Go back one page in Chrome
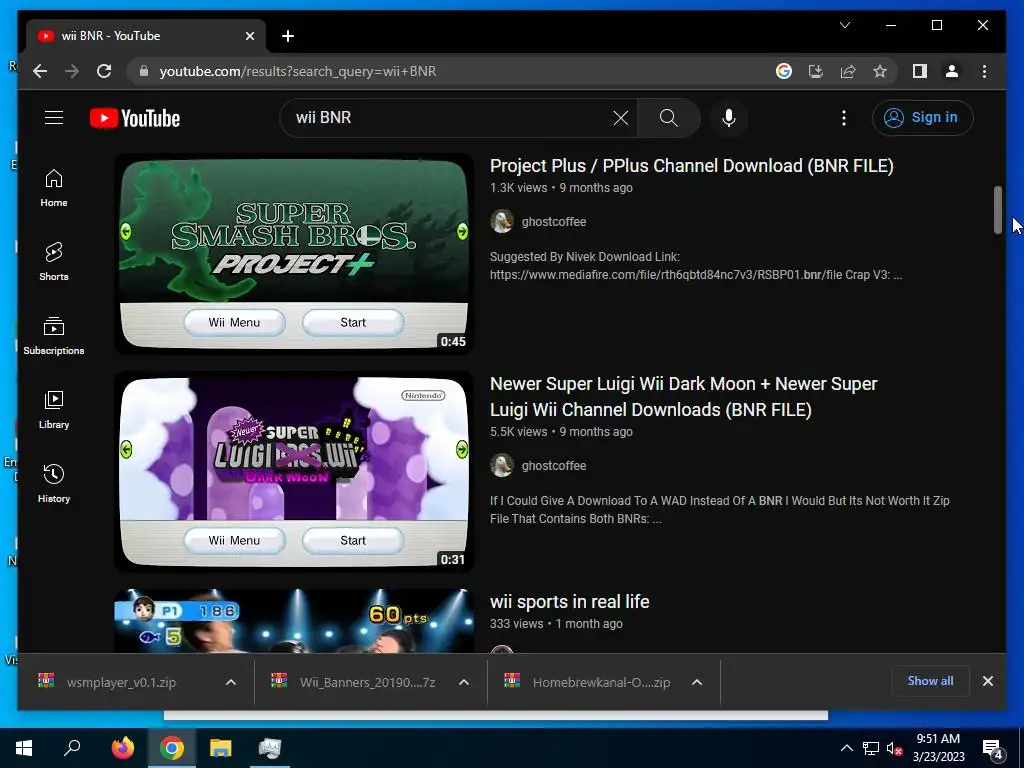Screen dimensions: 1024x768 (40, 71)
